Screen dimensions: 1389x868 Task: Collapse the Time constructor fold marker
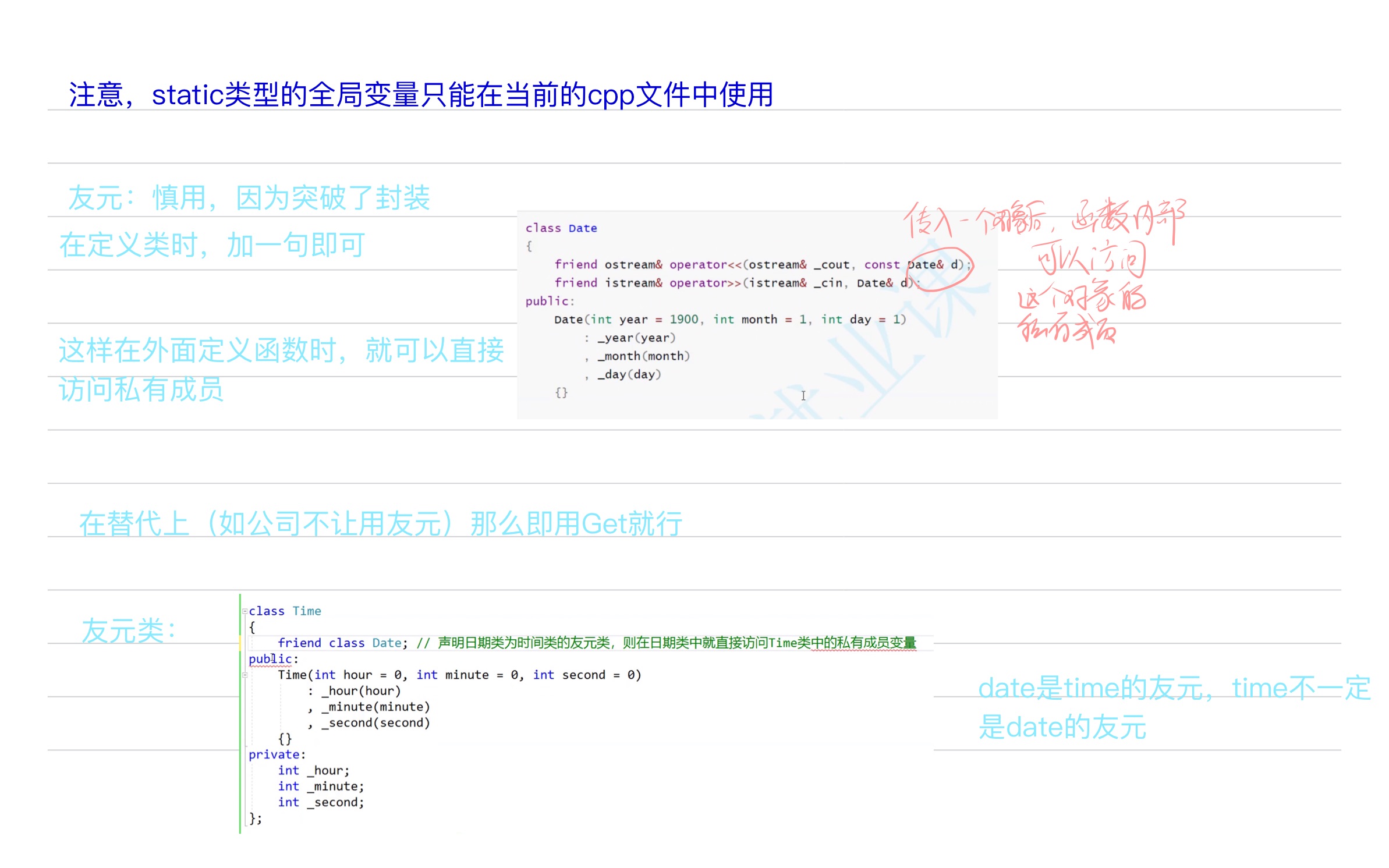[245, 675]
